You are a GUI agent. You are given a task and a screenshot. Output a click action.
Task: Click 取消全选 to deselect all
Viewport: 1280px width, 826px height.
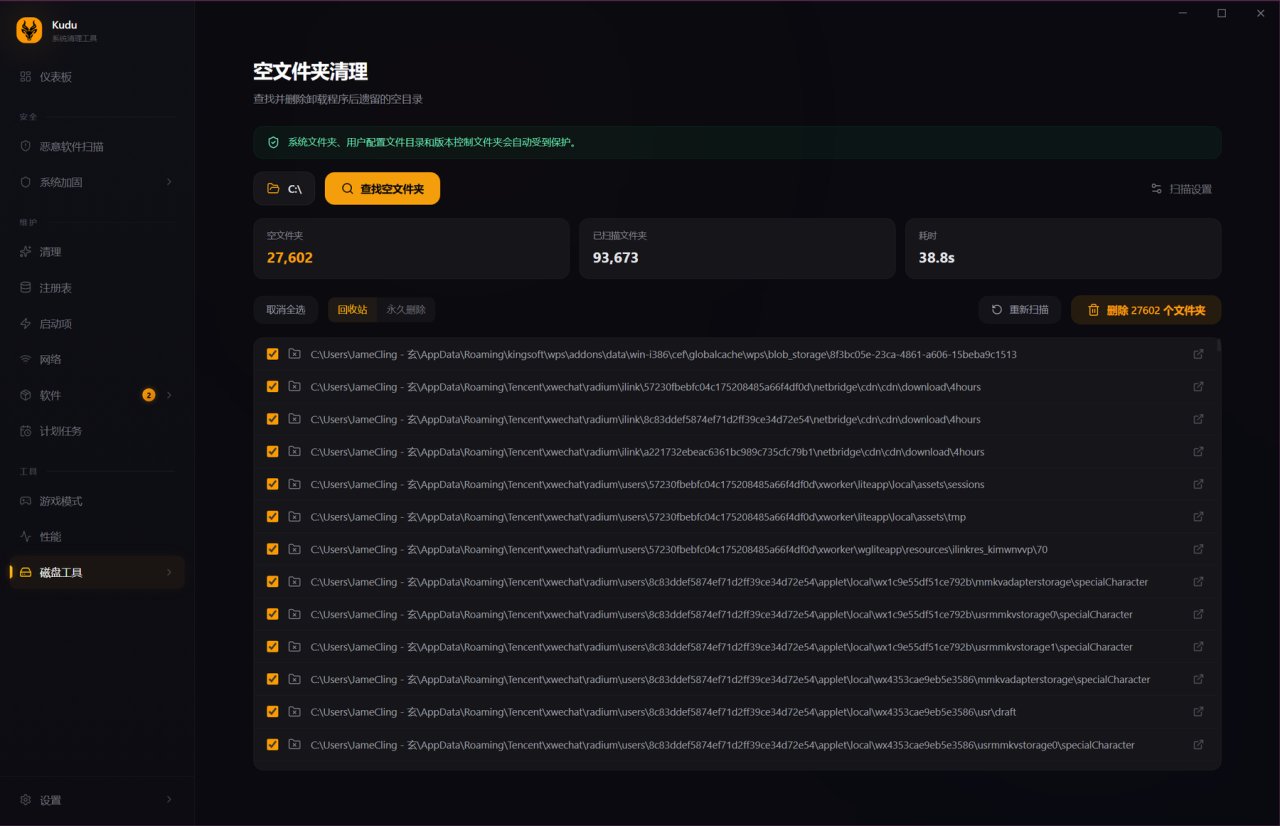286,310
